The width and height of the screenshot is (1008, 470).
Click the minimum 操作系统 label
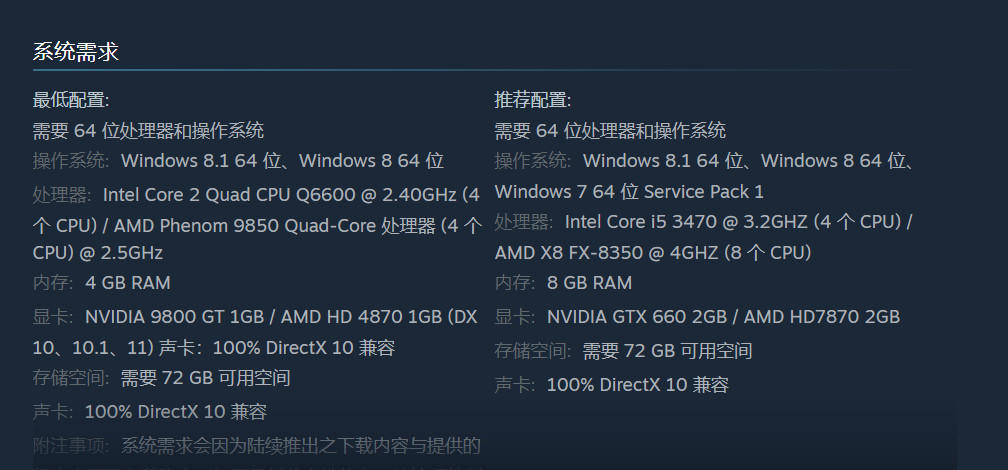pyautogui.click(x=71, y=161)
